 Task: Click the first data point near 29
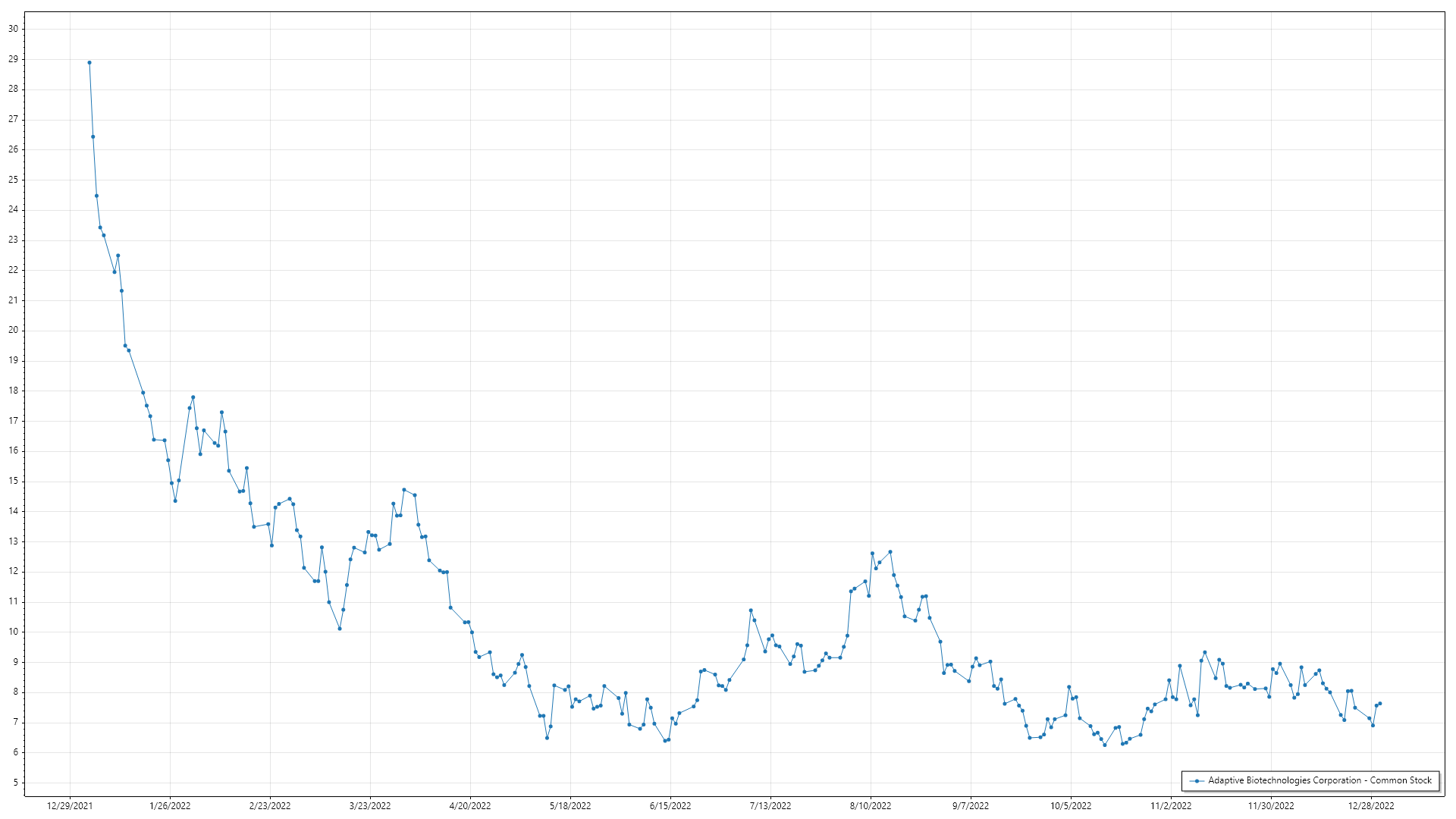click(x=89, y=63)
